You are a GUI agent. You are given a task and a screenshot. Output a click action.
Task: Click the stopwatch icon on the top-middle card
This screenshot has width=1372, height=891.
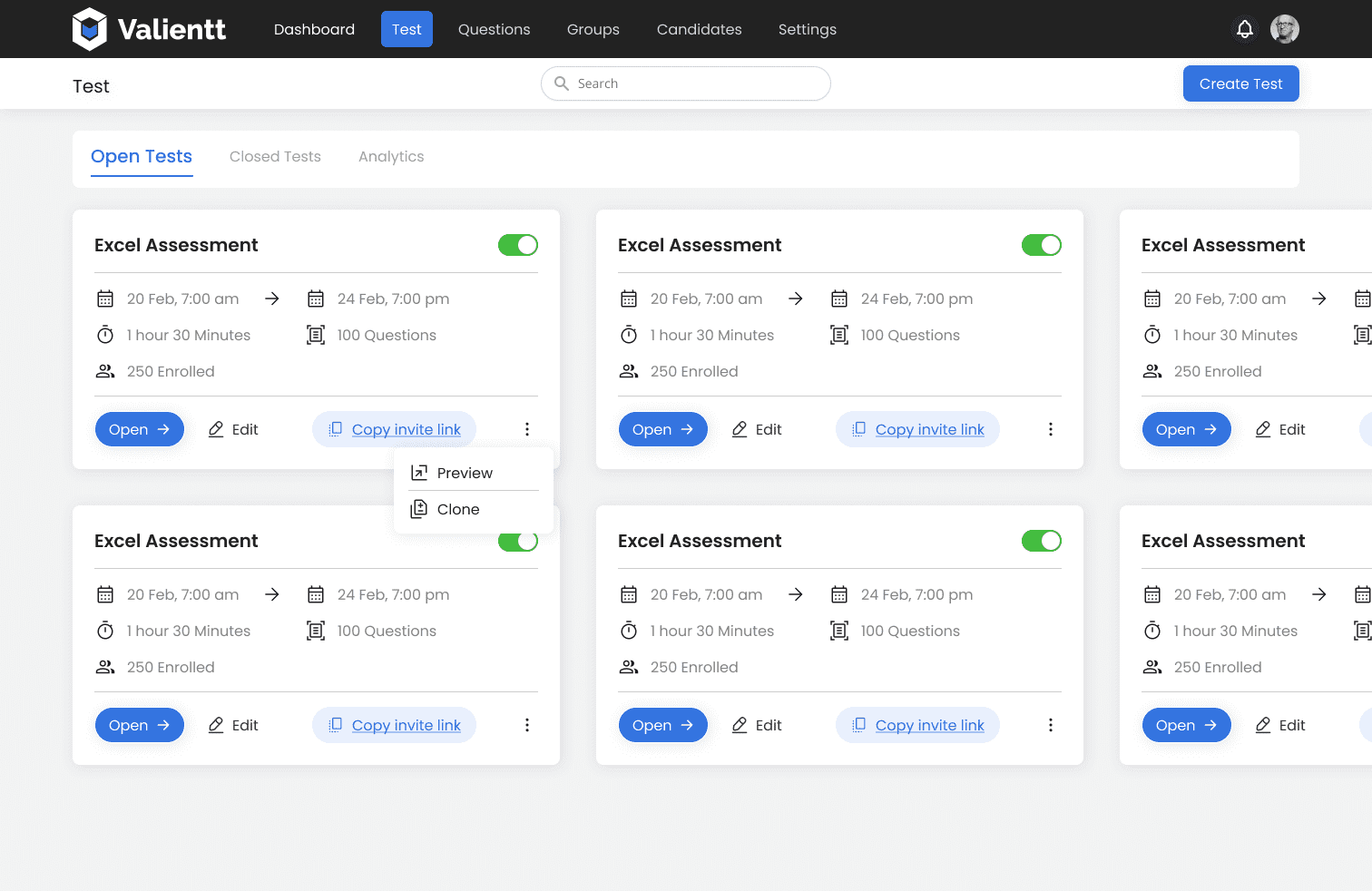tap(629, 335)
